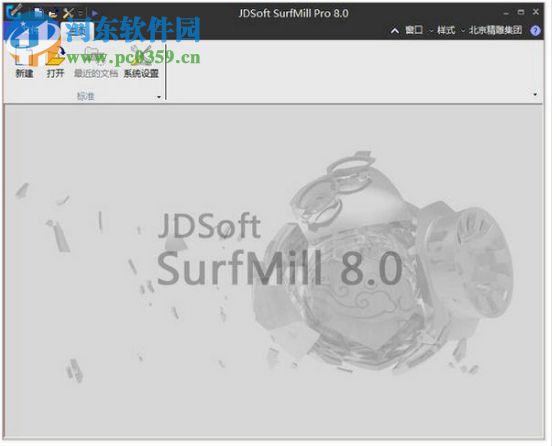The image size is (557, 446).
Task: Click the new document icon in quick access bar
Action: click(x=38, y=13)
